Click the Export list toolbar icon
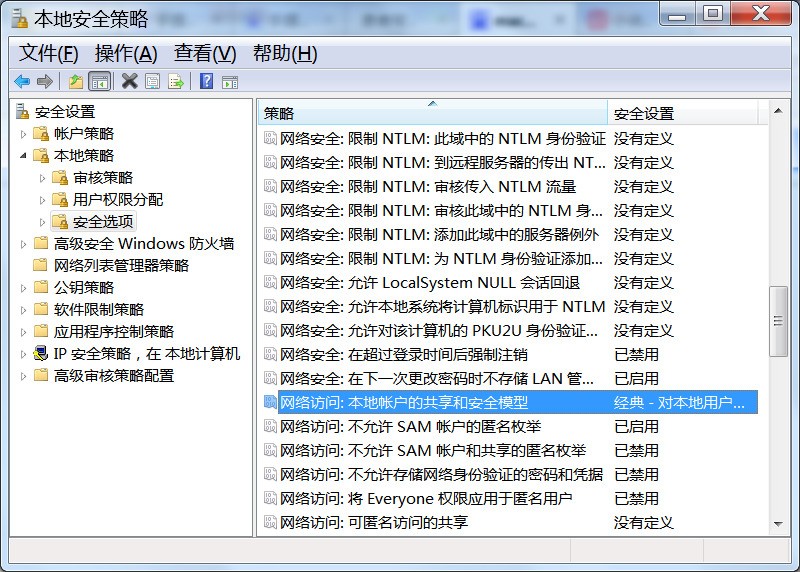The height and width of the screenshot is (572, 800). [x=176, y=82]
